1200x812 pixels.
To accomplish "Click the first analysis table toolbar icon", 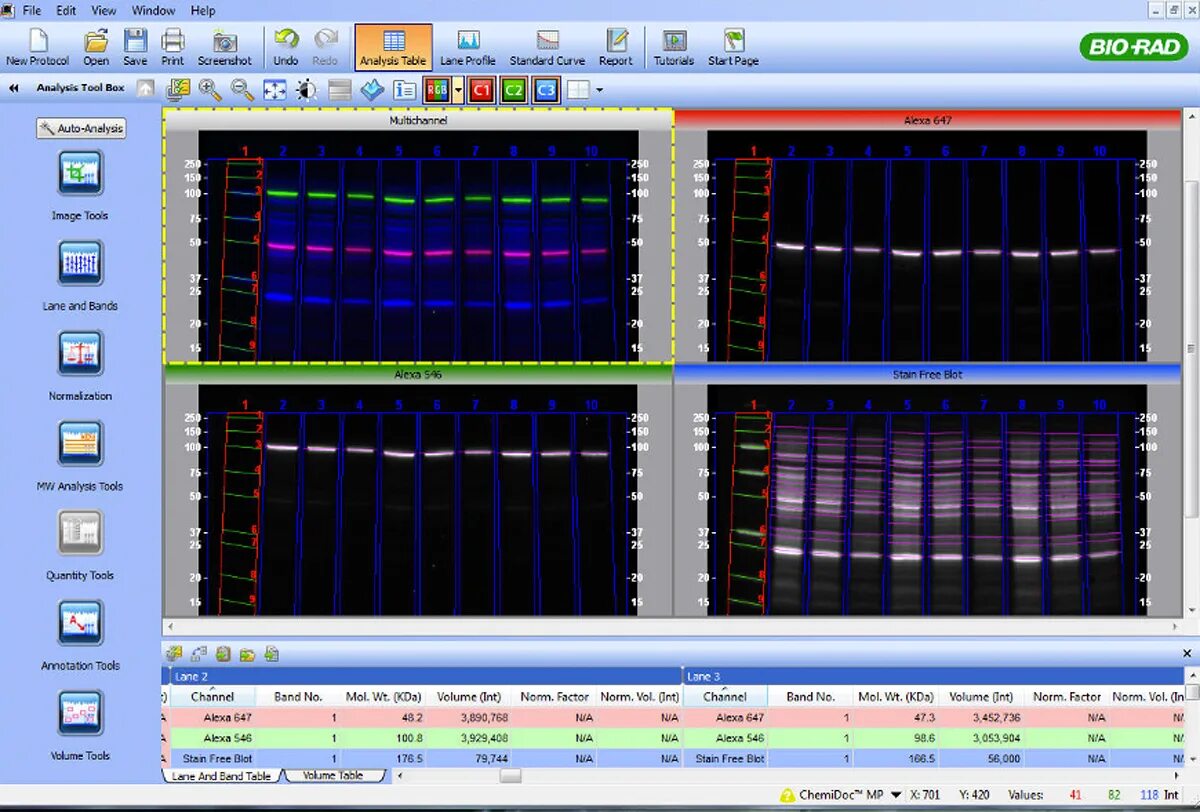I will pos(175,654).
